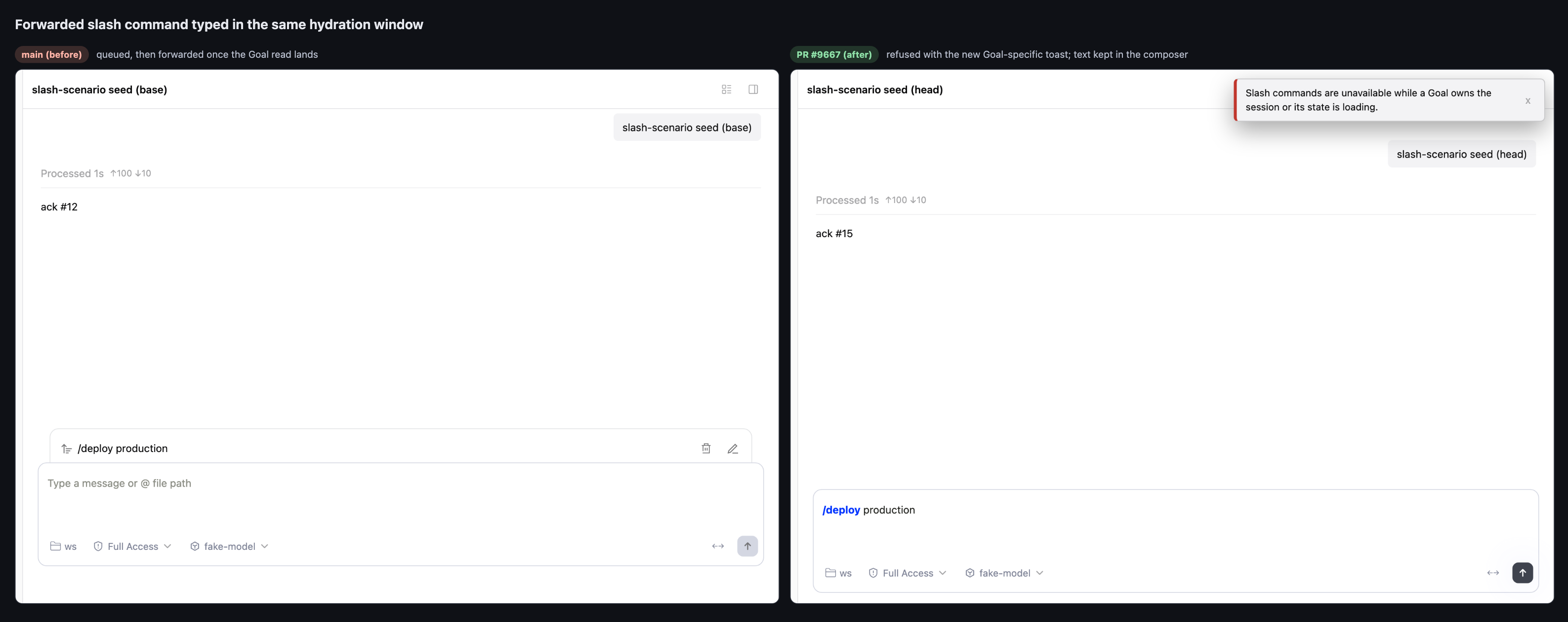Send the message in the left composer
This screenshot has height=622, width=1568.
point(747,546)
